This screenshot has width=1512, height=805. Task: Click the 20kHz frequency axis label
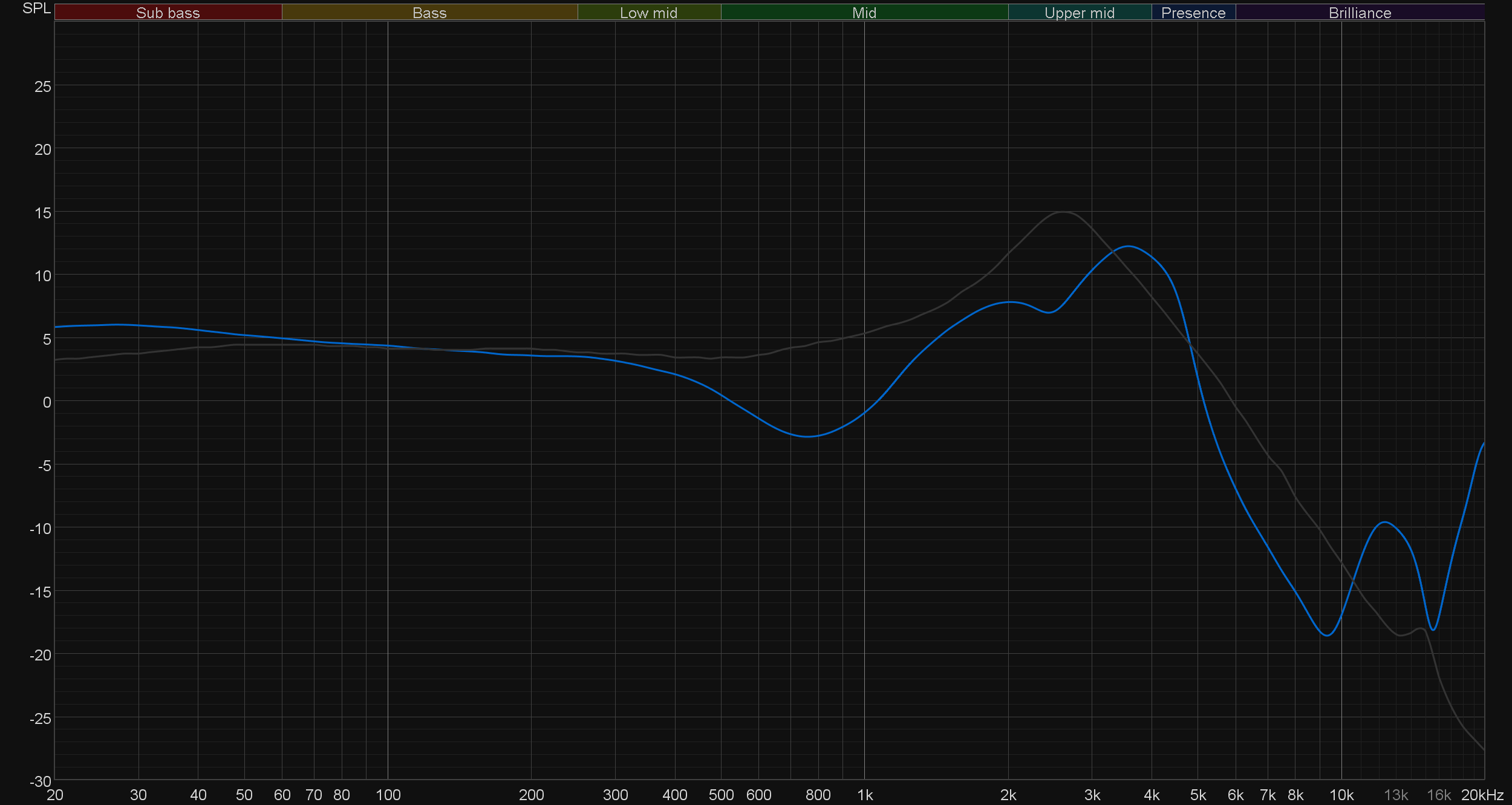click(x=1482, y=795)
